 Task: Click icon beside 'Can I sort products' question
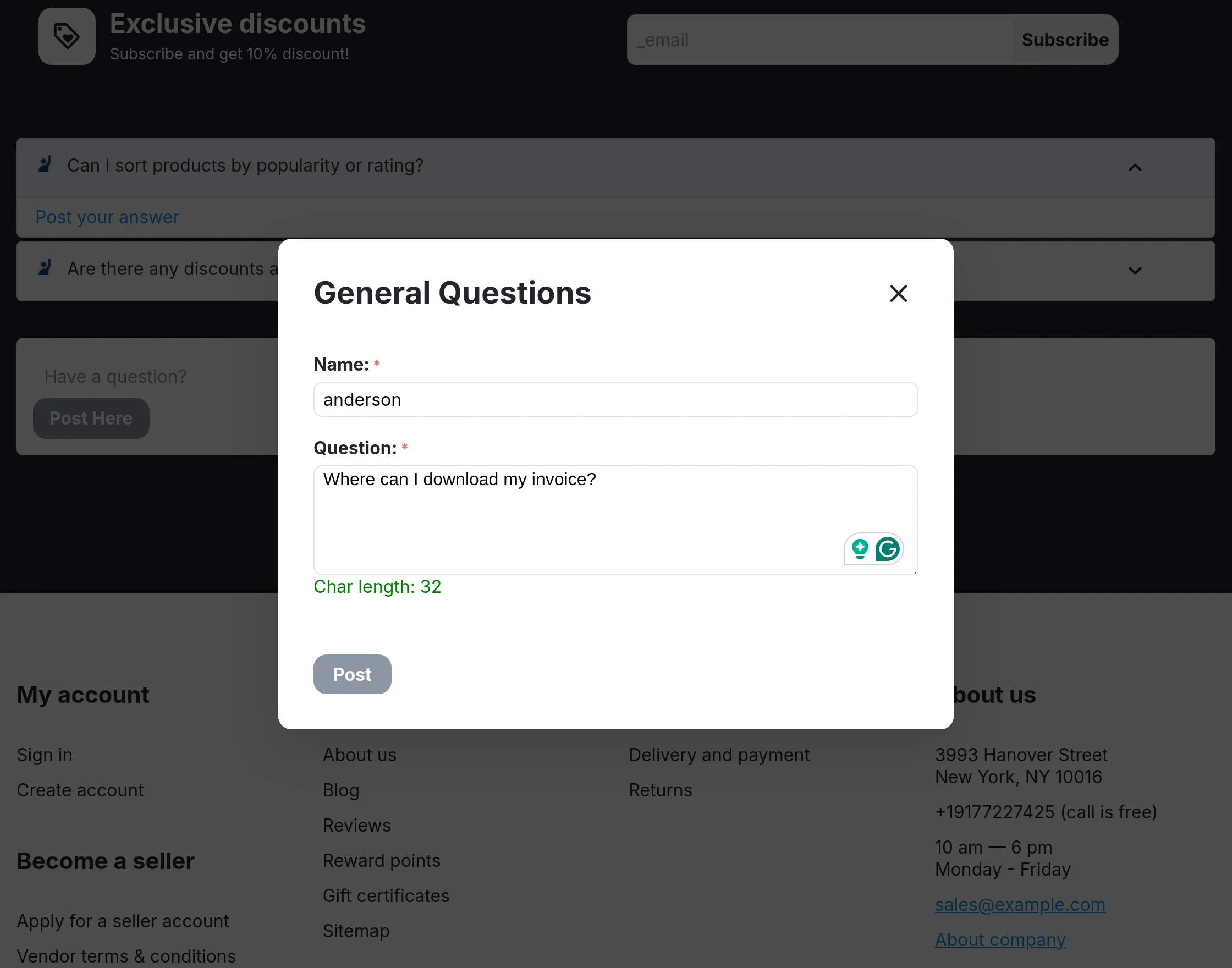point(44,164)
